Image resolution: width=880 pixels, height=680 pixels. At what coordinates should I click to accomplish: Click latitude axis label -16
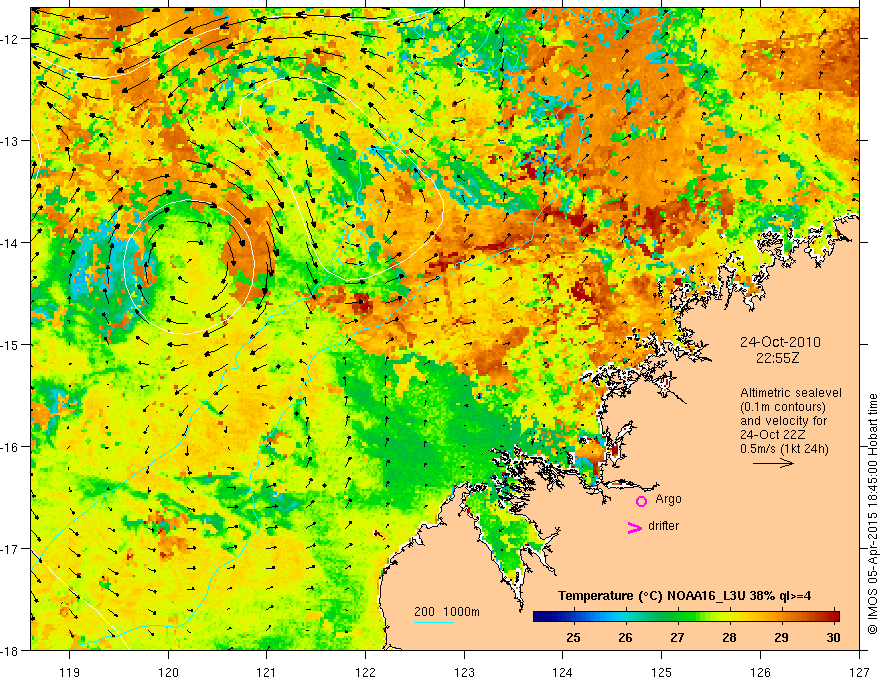coord(12,447)
